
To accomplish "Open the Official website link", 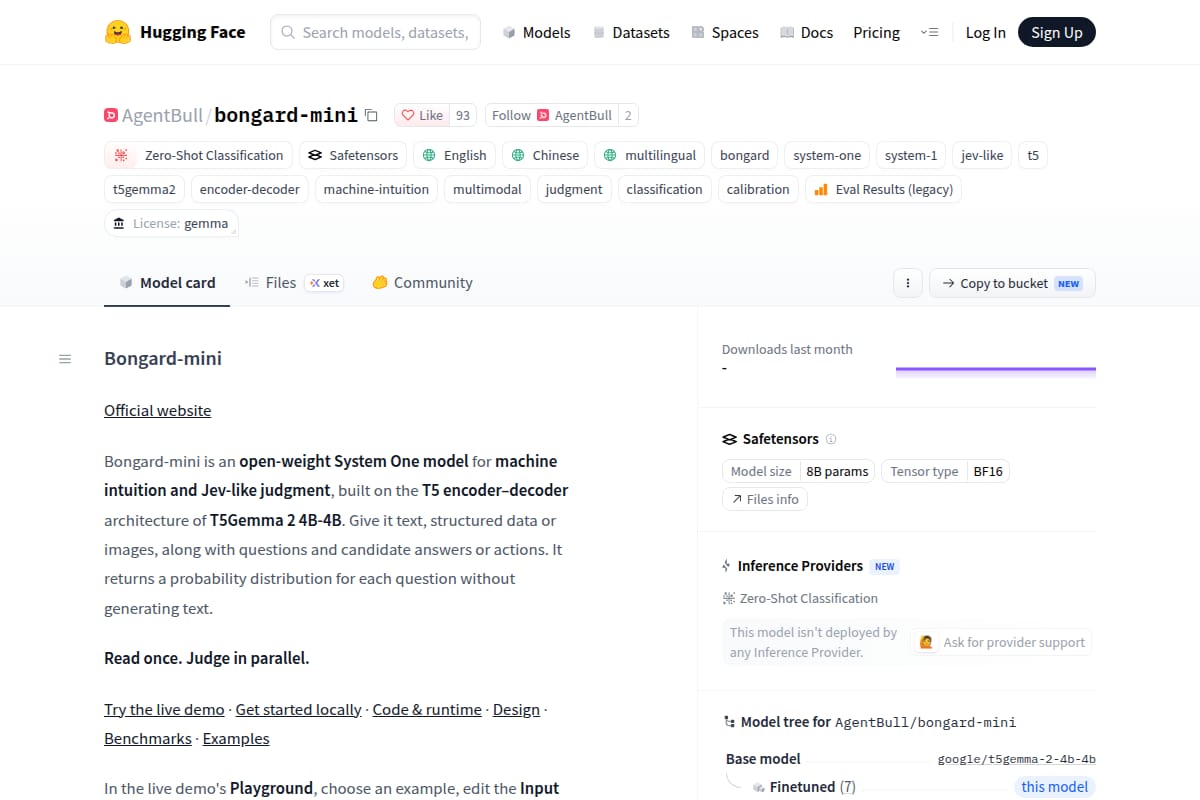I will click(158, 410).
